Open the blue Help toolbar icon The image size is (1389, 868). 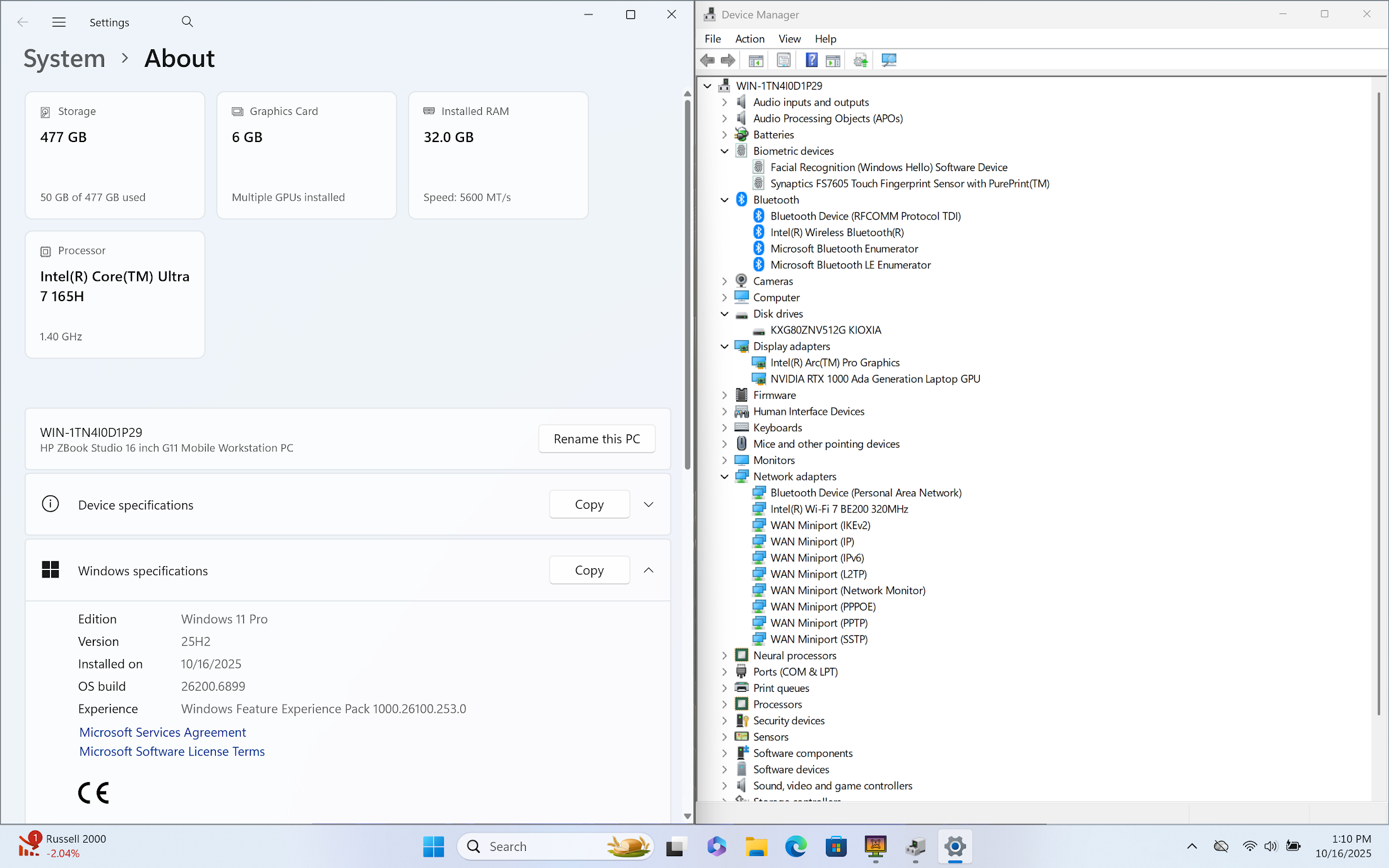(811, 61)
